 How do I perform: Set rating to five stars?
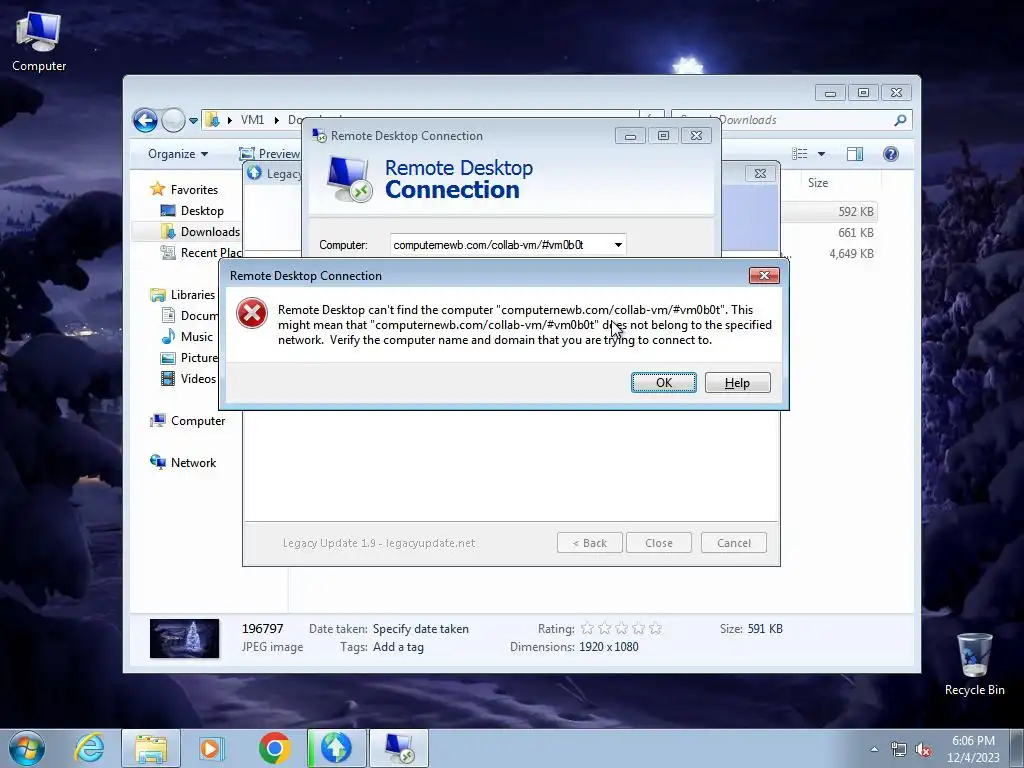[655, 628]
